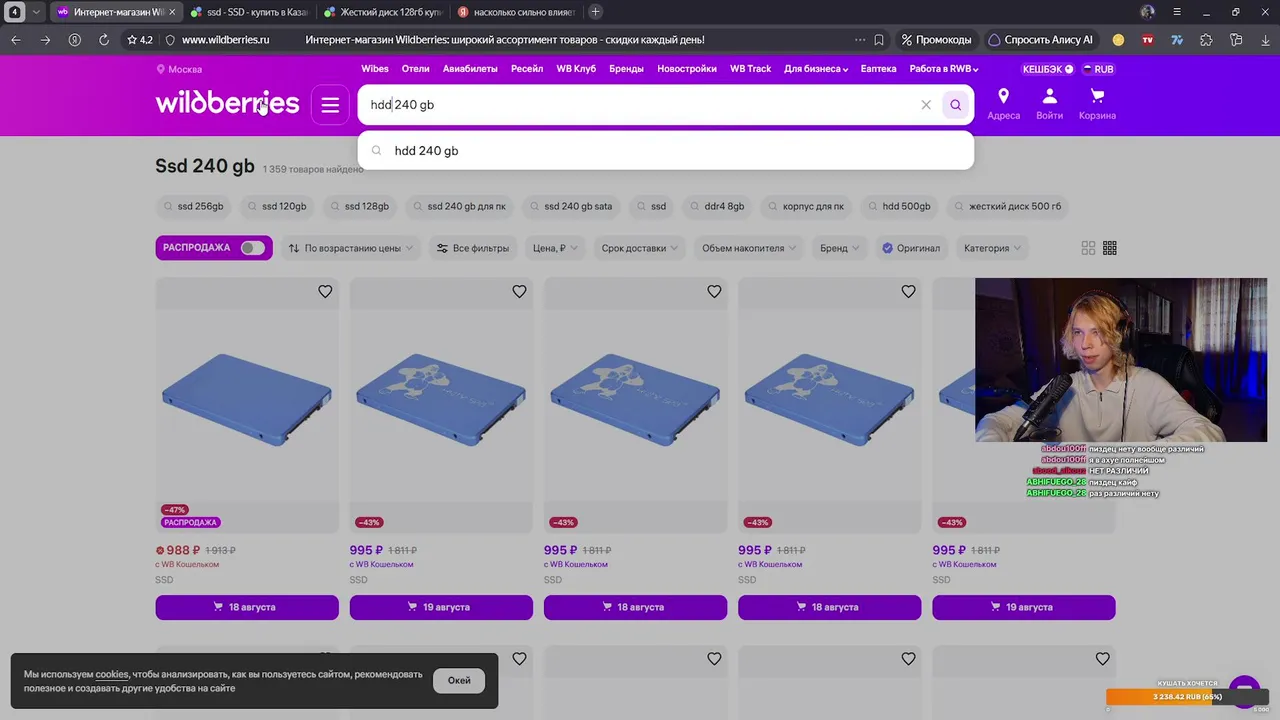Click Окей on cookie notice
Image resolution: width=1280 pixels, height=720 pixels.
pyautogui.click(x=459, y=681)
